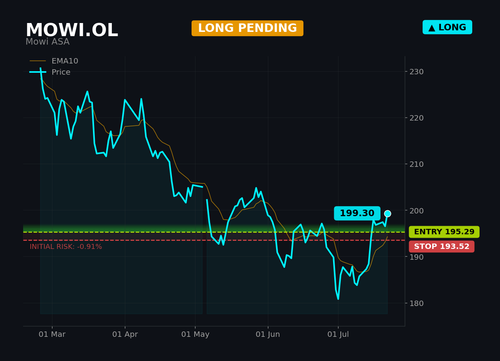This screenshot has width=500, height=361.
Task: Click the STOP 193.52 label
Action: pos(442,246)
